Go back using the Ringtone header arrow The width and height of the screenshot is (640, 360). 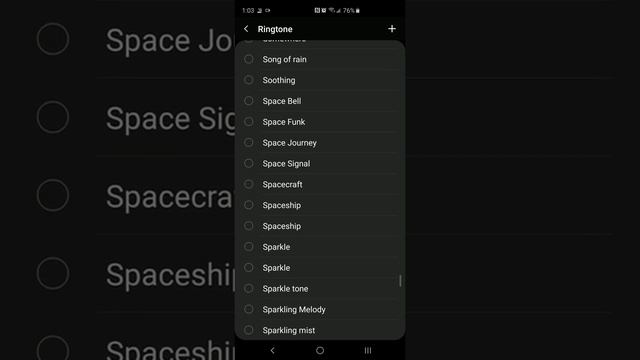246,29
